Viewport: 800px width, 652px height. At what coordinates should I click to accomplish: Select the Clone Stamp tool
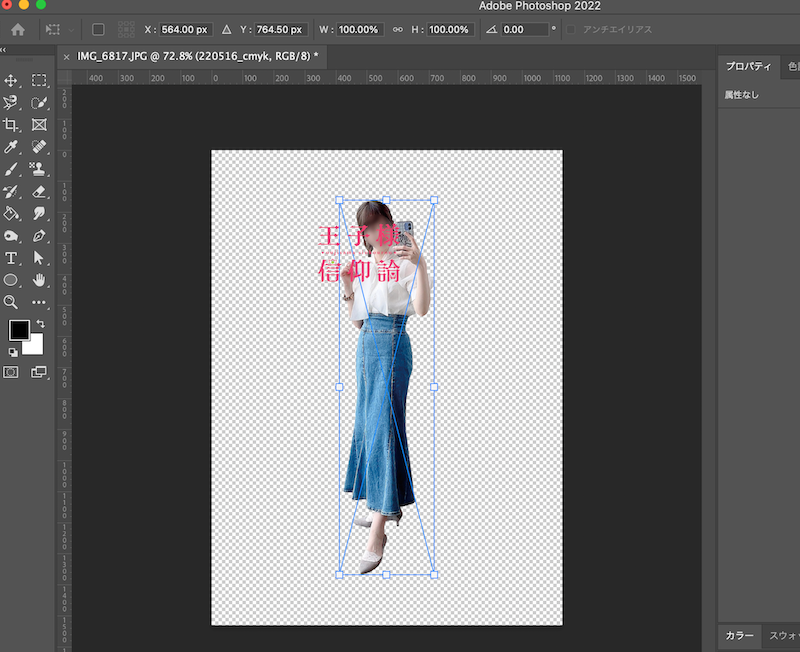pos(39,169)
